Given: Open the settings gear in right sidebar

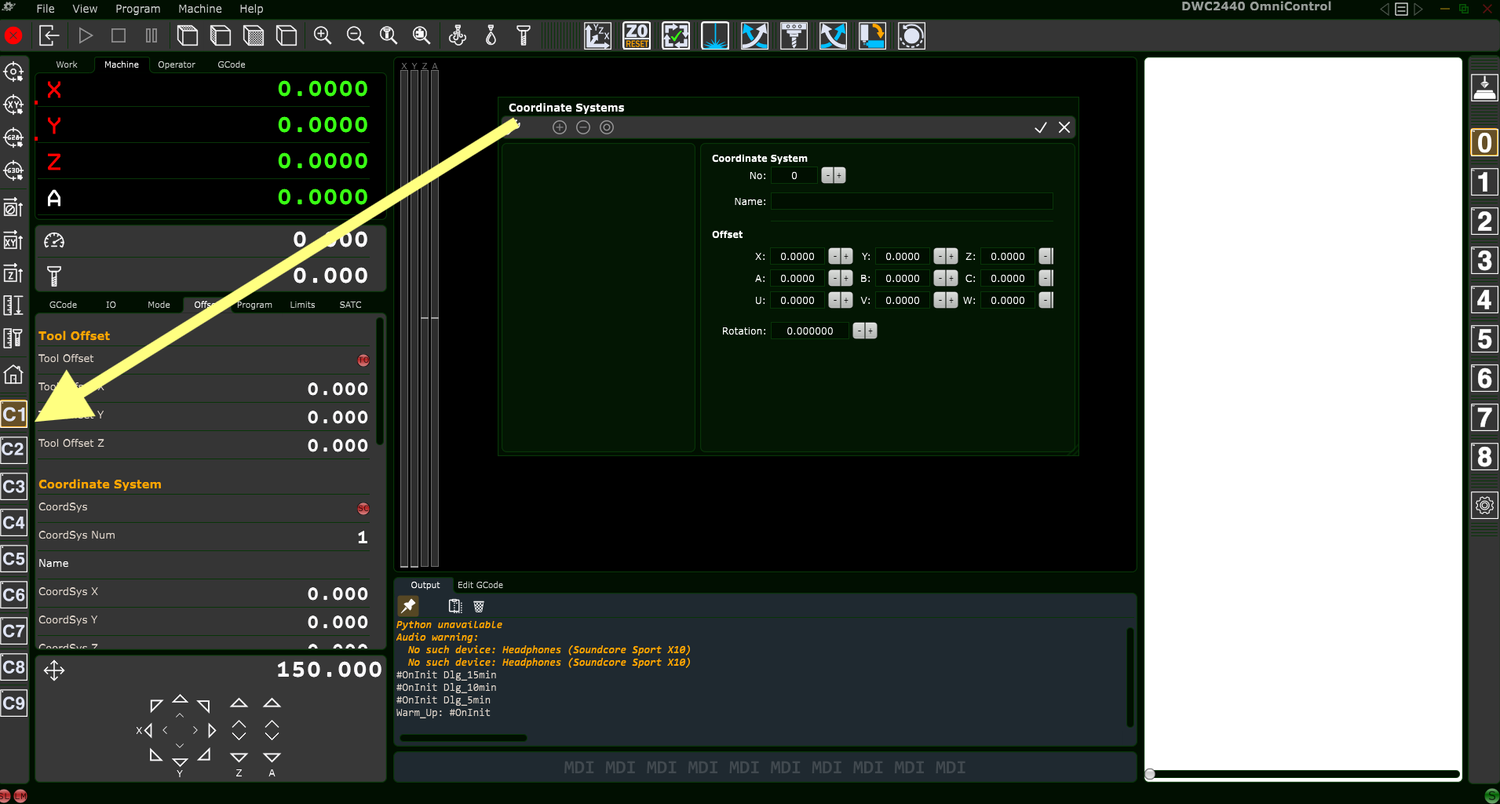Looking at the screenshot, I should (x=1484, y=505).
